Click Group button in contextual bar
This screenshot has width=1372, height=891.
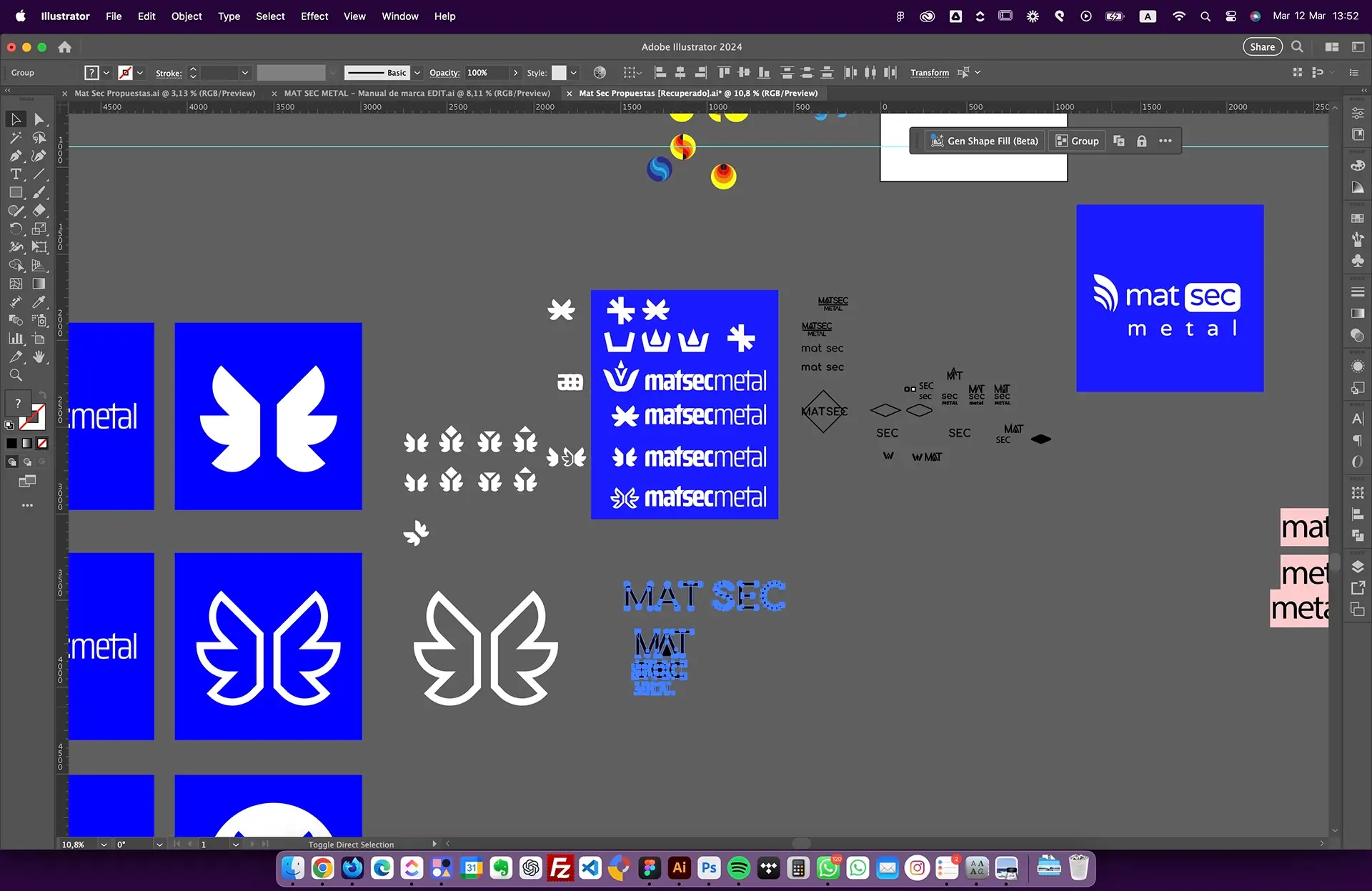pos(1077,141)
